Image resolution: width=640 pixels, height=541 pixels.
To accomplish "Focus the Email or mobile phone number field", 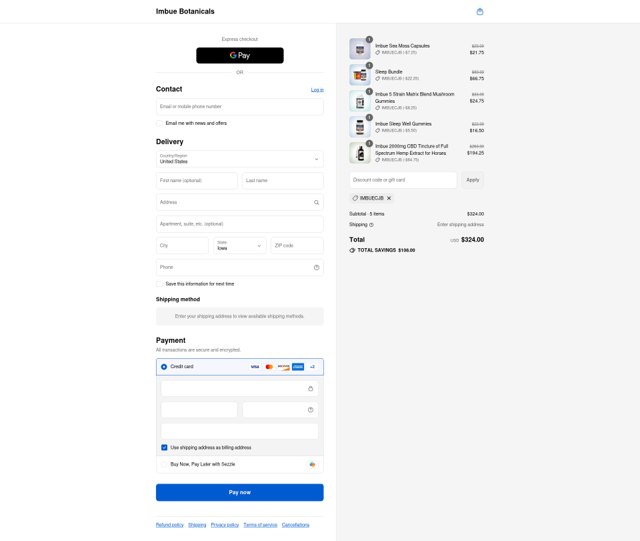I will (x=240, y=107).
